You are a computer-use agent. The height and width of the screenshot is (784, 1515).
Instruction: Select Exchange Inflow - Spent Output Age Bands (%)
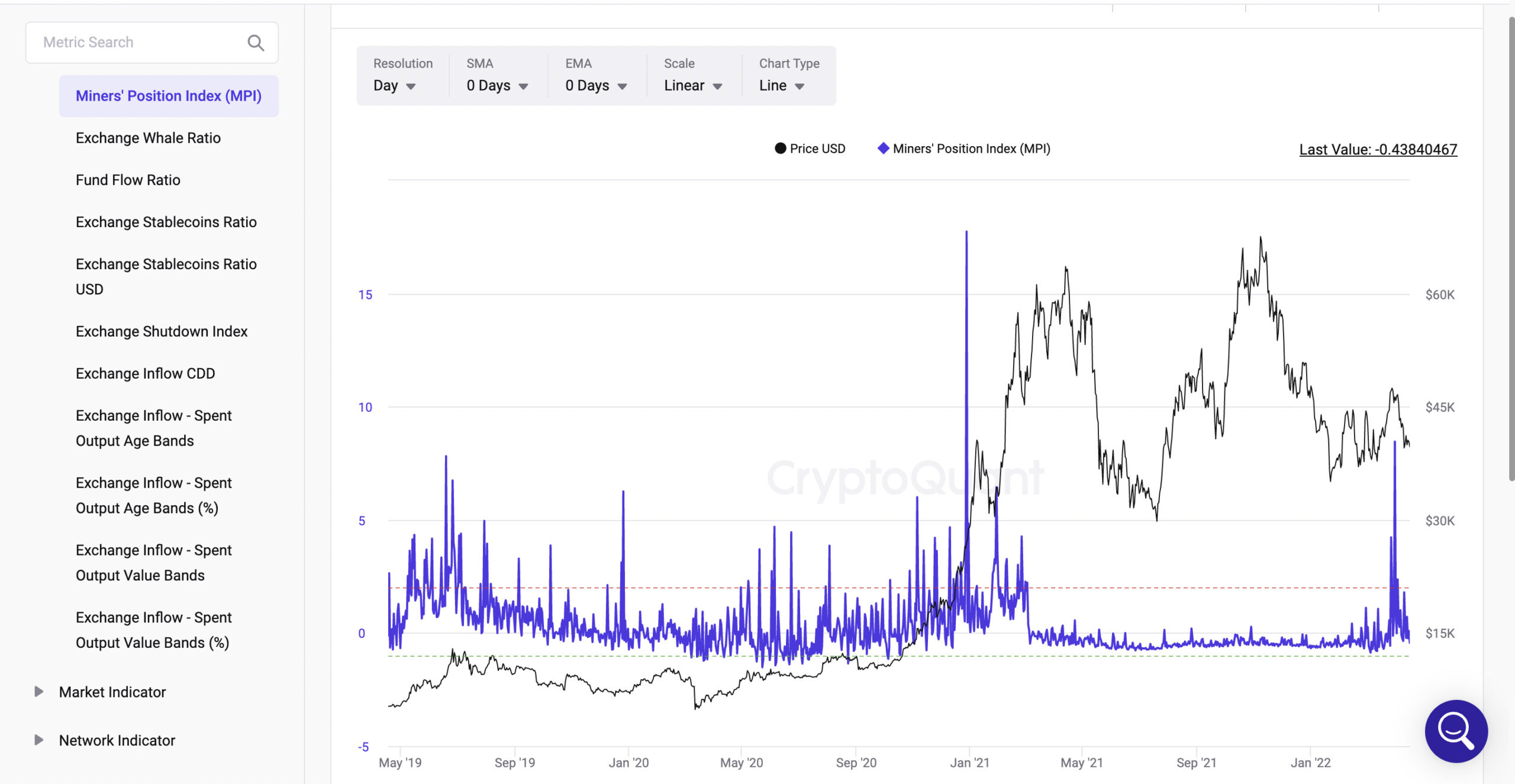(x=154, y=495)
